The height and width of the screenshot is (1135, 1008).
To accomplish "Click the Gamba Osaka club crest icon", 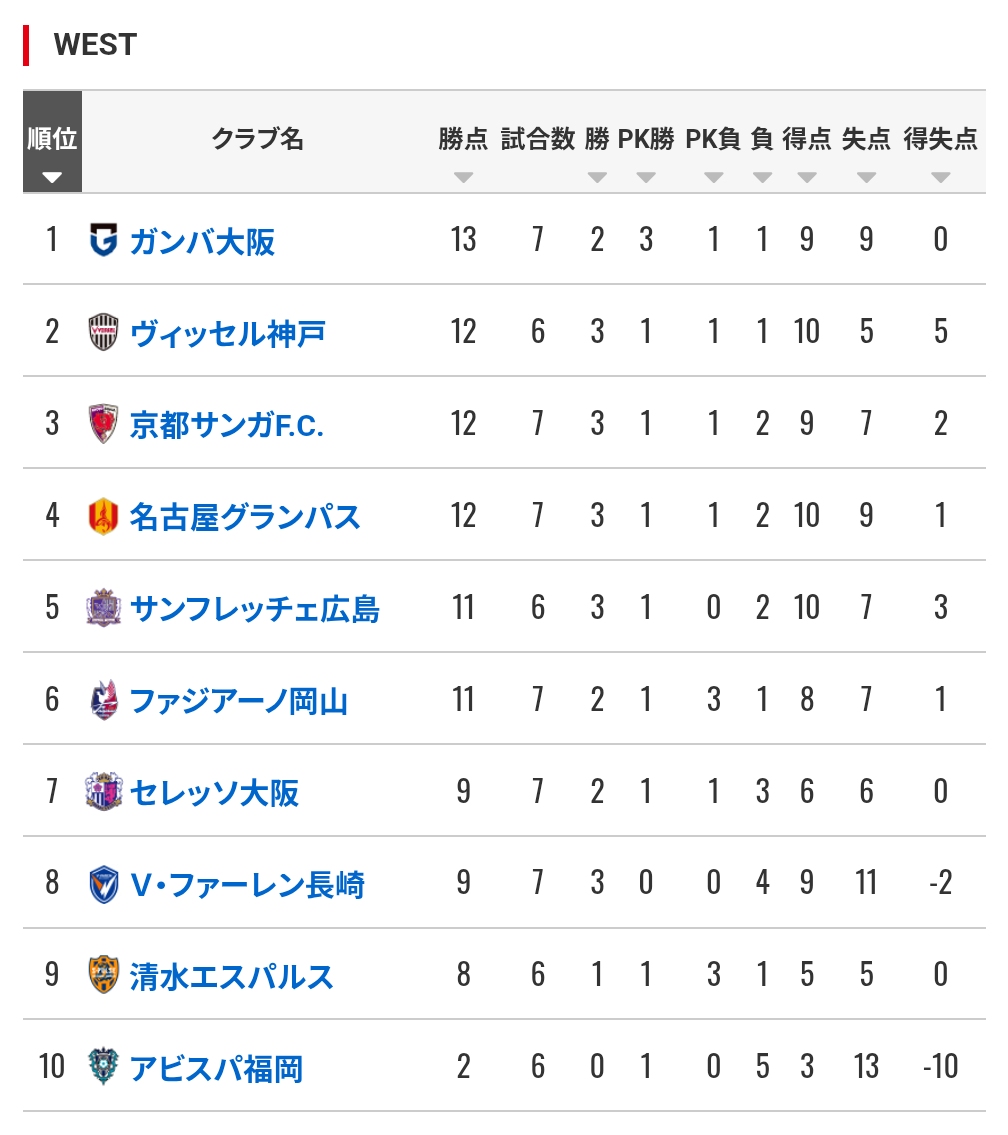I will pos(103,241).
